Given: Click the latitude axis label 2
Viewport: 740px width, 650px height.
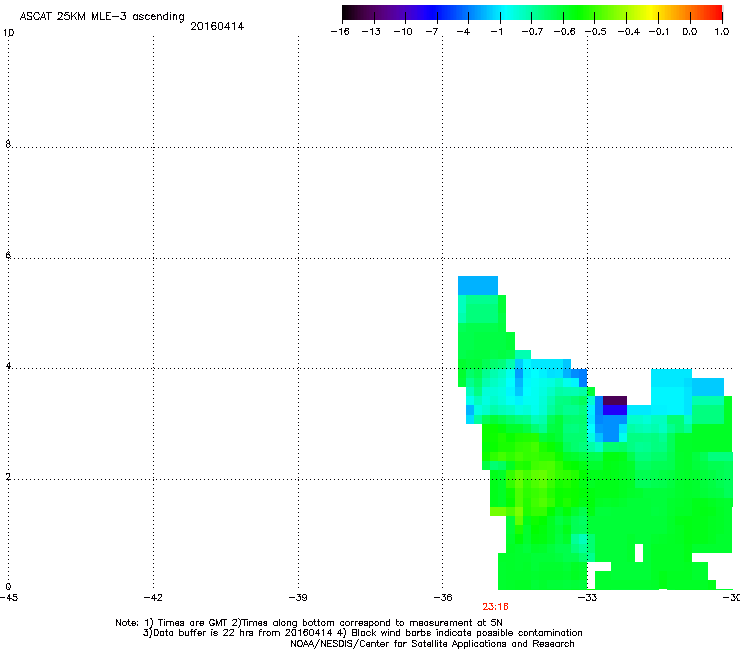Looking at the screenshot, I should 8,477.
